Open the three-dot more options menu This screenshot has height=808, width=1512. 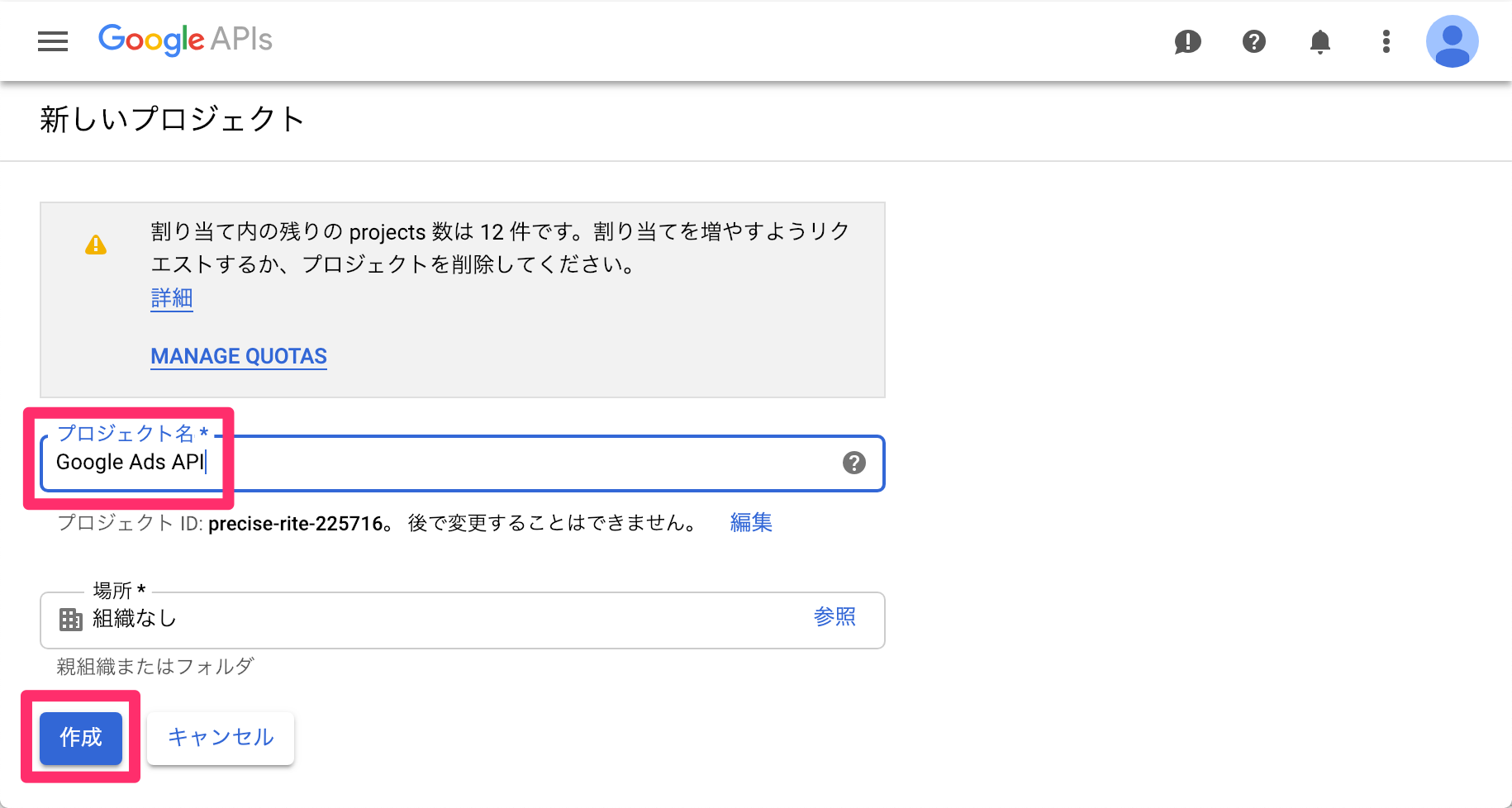coord(1386,41)
